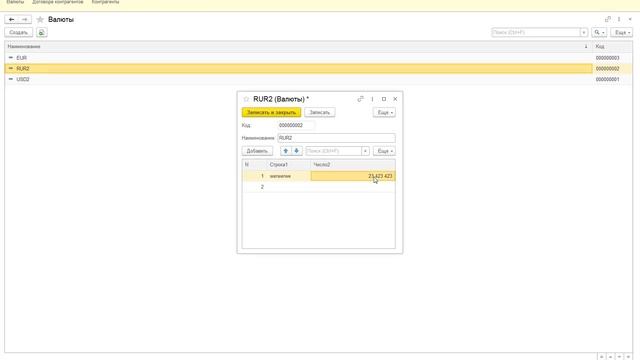640x360 pixels.
Task: Open Еще dropdown in main list toolbar
Action: (x=622, y=32)
